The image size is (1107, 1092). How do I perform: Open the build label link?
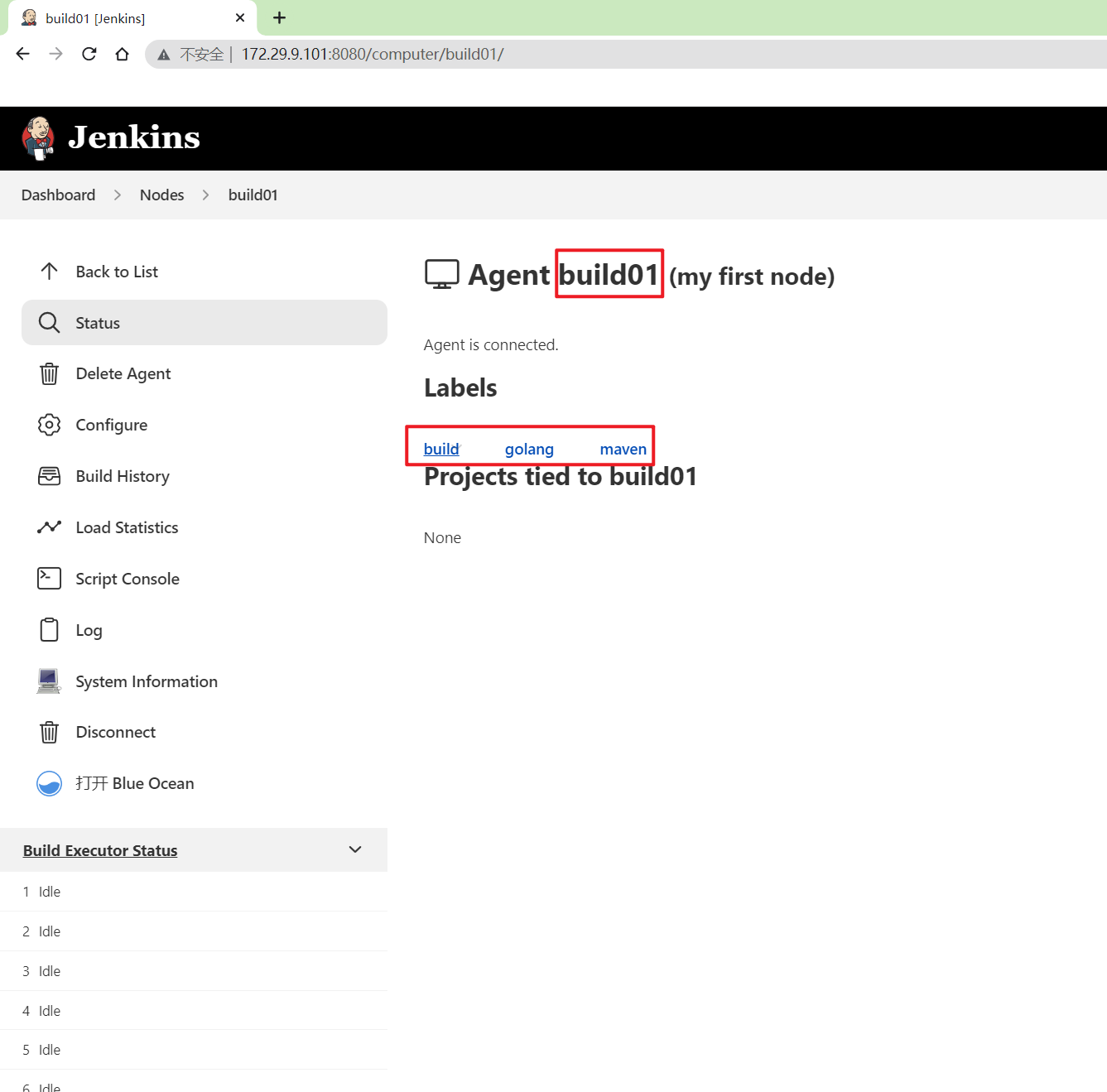click(441, 449)
